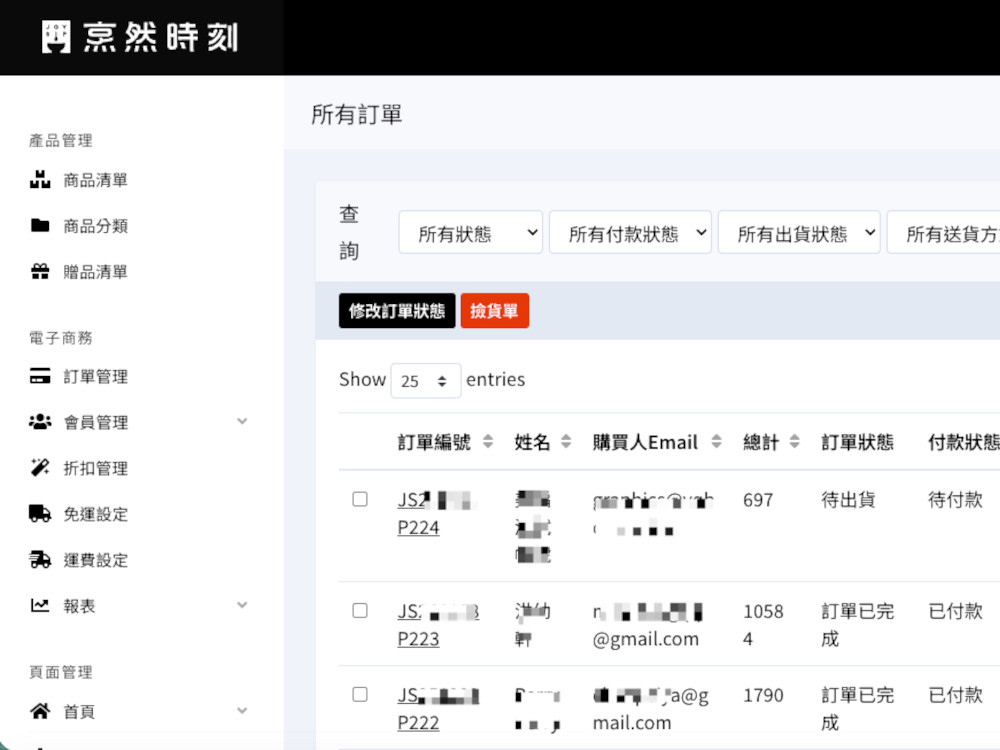Sort by 姓名 column arrows

coord(566,441)
